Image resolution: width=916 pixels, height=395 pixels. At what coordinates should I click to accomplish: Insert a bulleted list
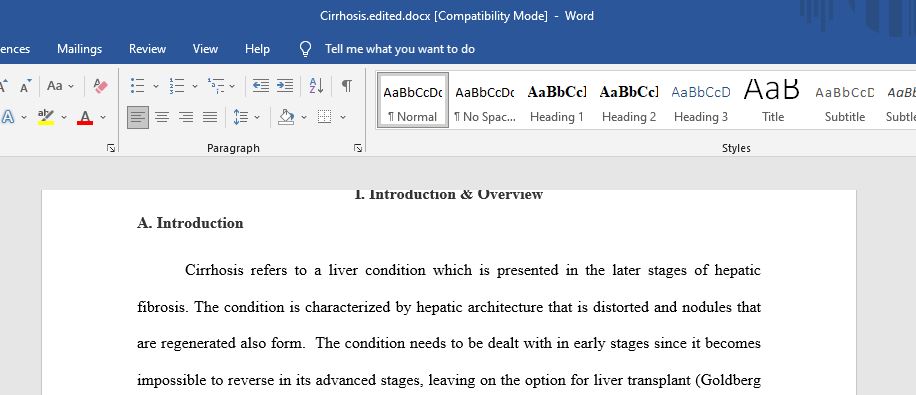click(137, 86)
